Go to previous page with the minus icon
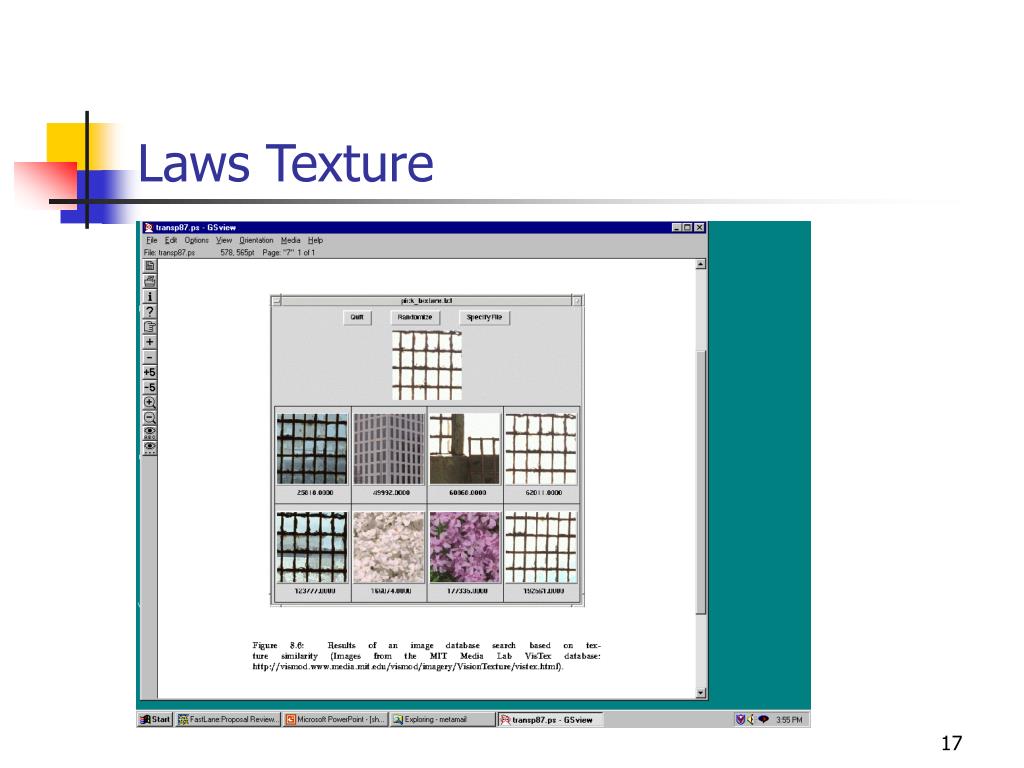The height and width of the screenshot is (768, 1024). 150,357
